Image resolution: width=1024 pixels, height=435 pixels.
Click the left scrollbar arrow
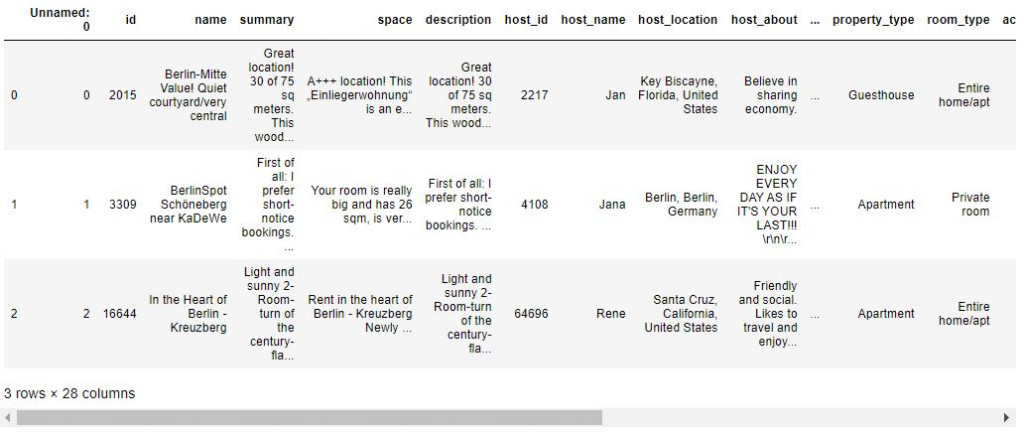(7, 417)
